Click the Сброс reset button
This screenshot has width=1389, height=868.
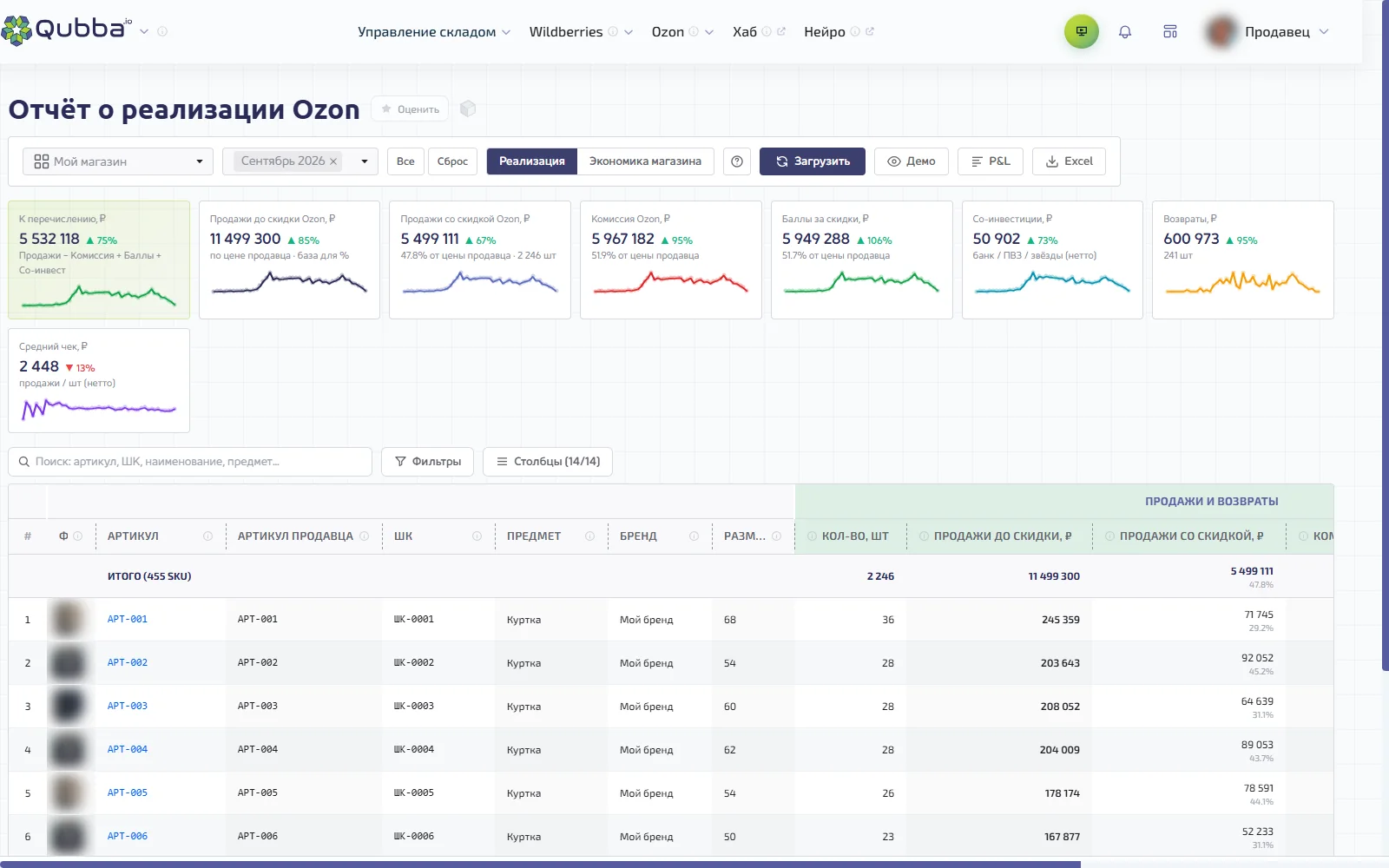[452, 161]
